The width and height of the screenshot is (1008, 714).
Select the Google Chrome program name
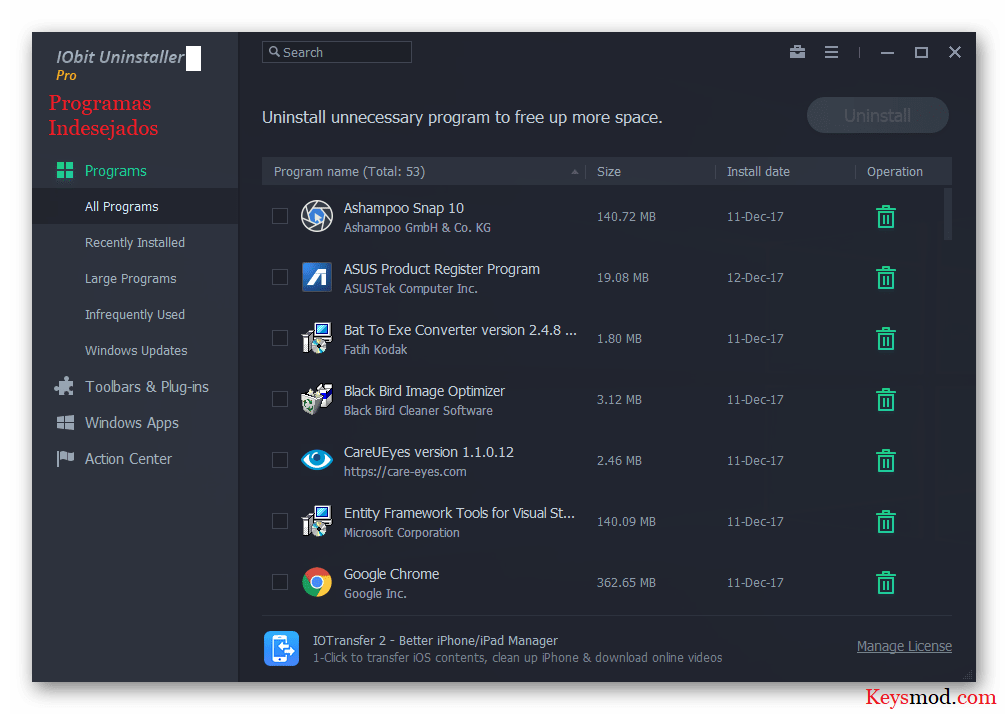[x=391, y=574]
